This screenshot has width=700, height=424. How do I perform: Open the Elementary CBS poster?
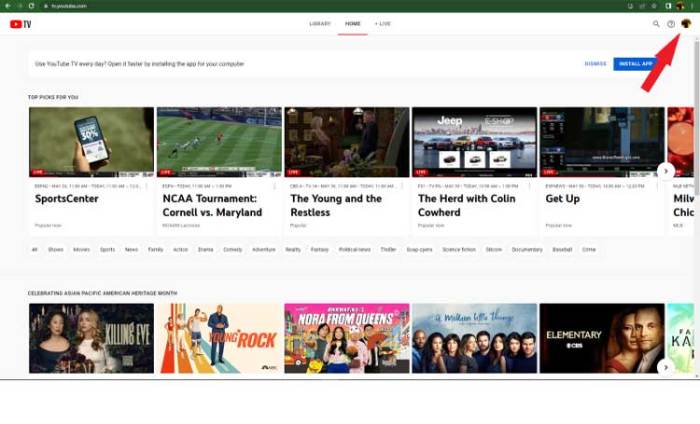pos(602,338)
